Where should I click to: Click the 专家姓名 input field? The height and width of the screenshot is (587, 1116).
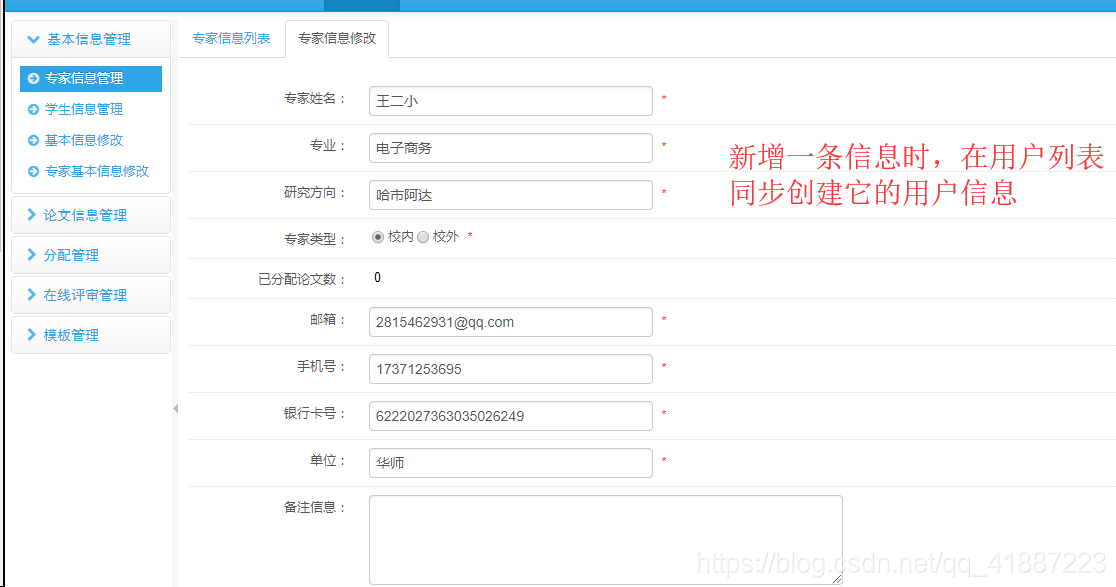pyautogui.click(x=510, y=101)
